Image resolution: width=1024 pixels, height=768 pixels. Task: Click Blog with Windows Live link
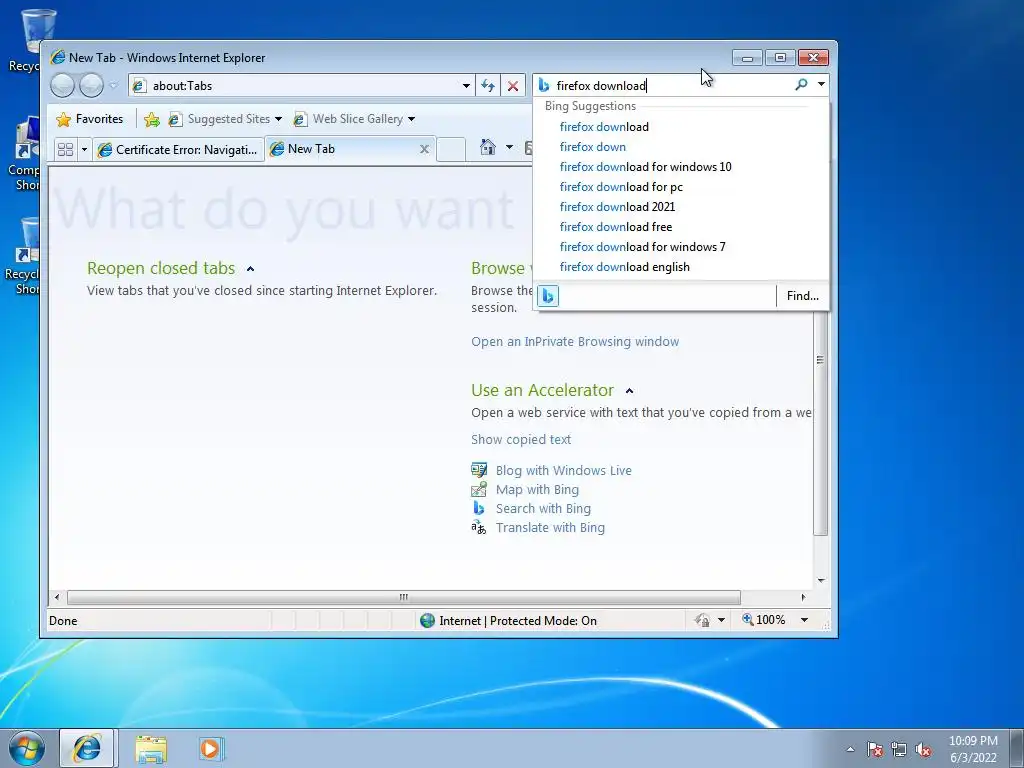click(563, 470)
